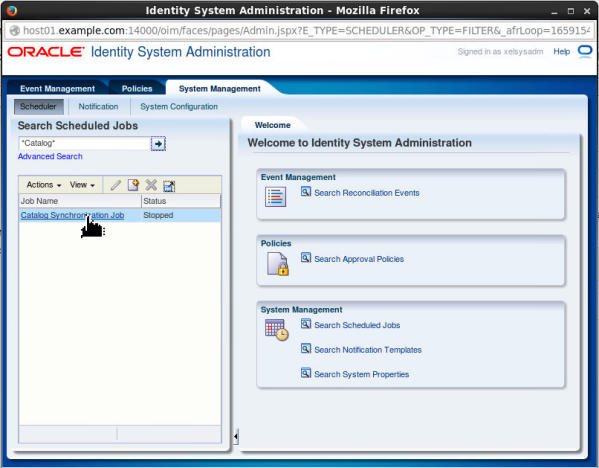Select the Welcome tab
The height and width of the screenshot is (468, 599).
(x=272, y=125)
